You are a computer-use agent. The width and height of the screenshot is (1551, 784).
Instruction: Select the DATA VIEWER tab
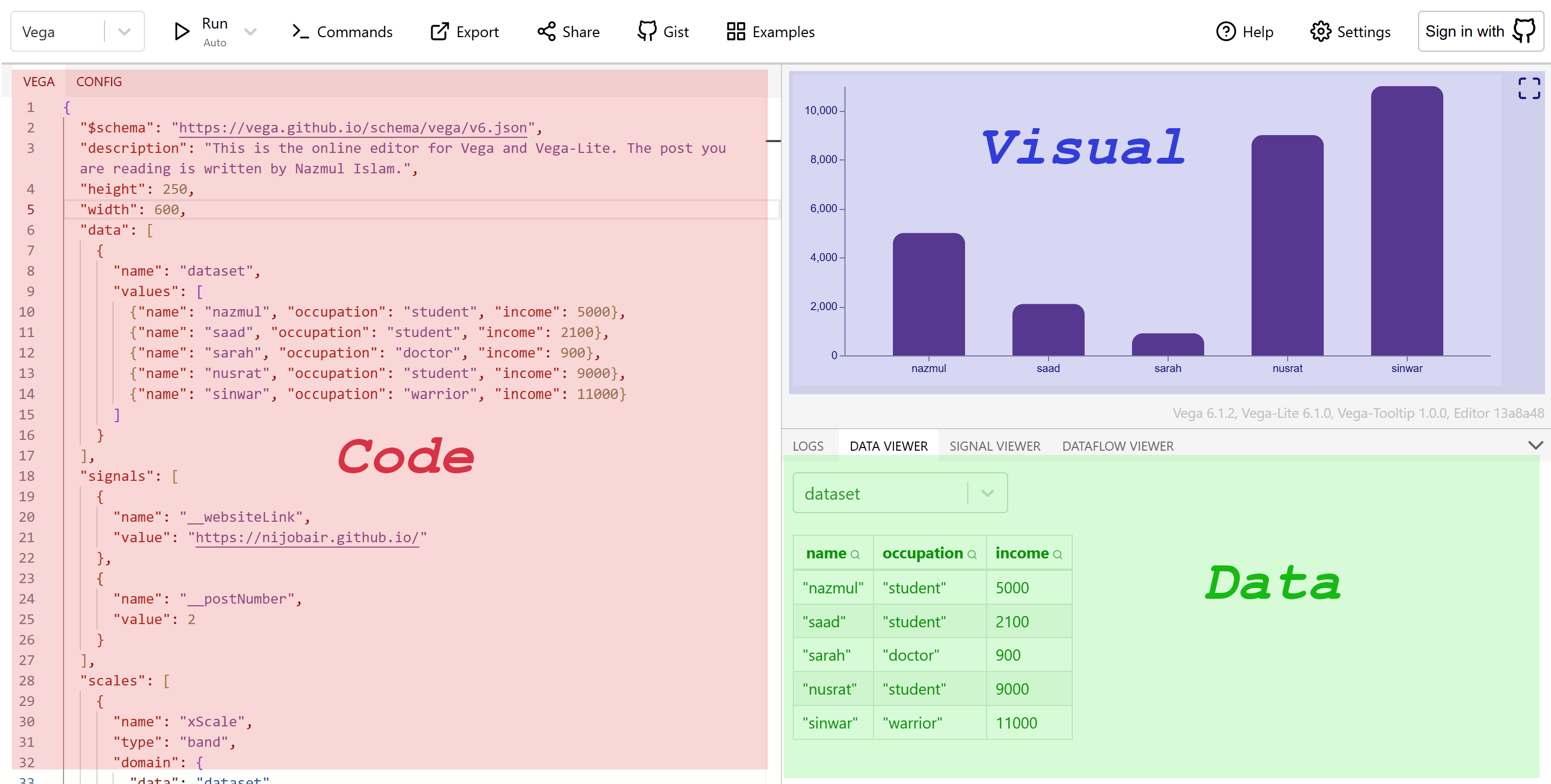(888, 446)
